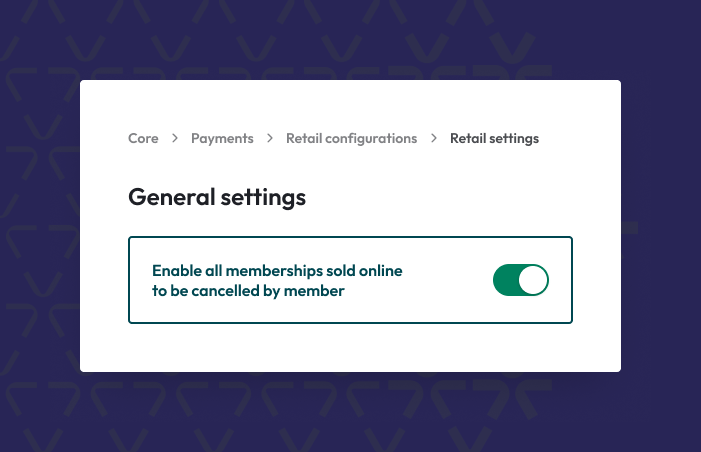Click the 'Enable all memberships sold online' text
The image size is (701, 452).
coord(277,270)
